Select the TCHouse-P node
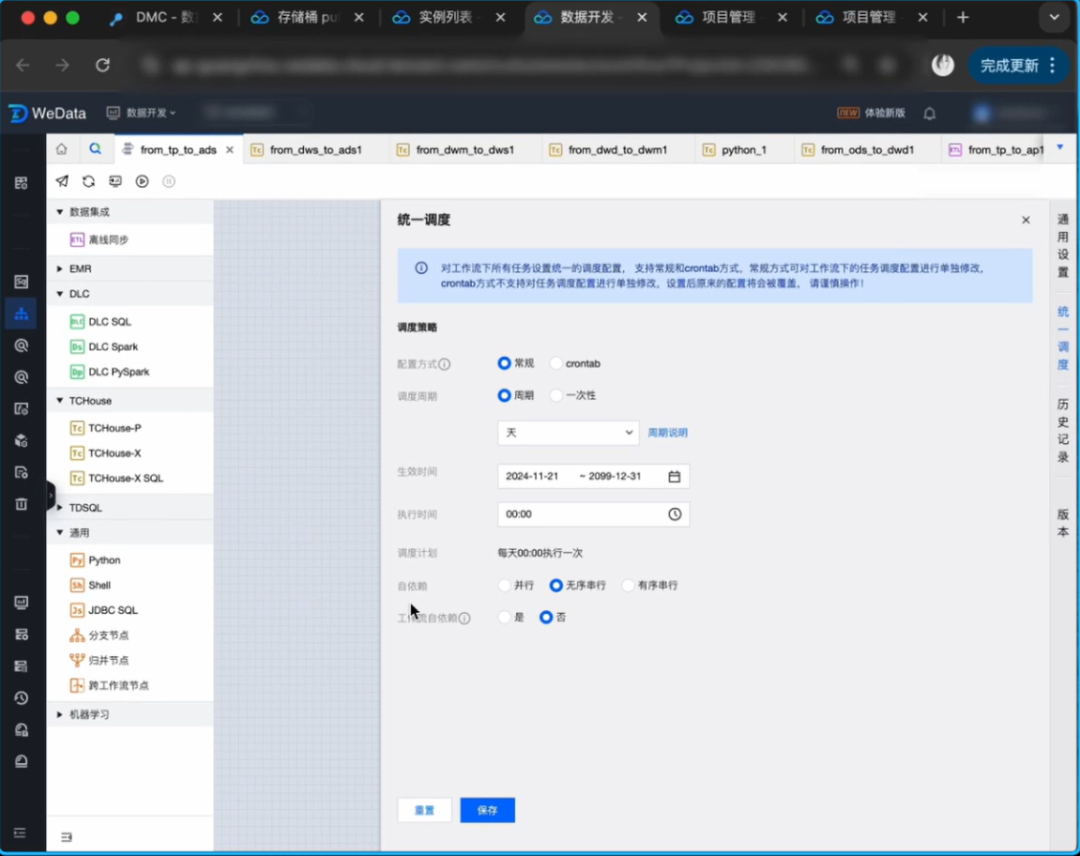 [x=106, y=428]
